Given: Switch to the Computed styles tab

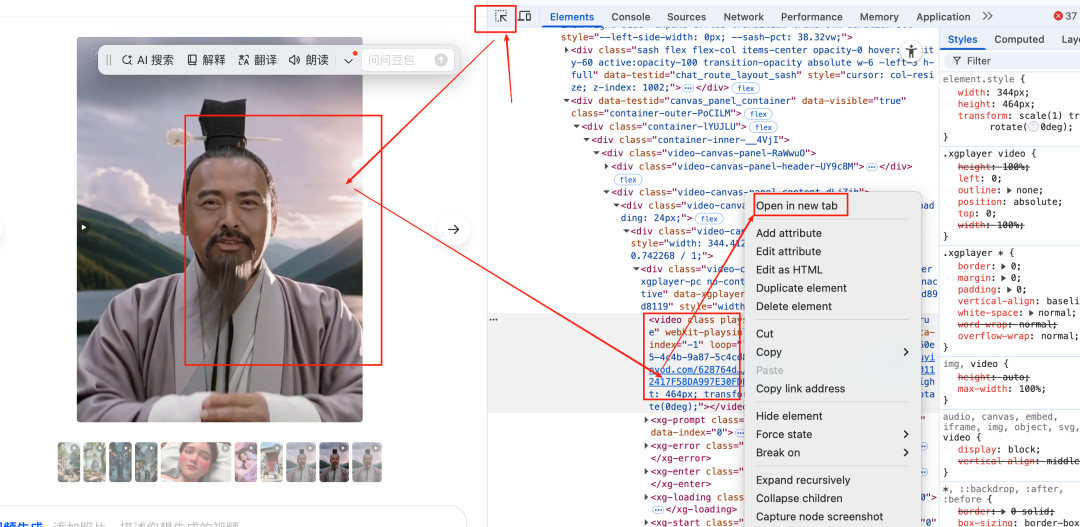Looking at the screenshot, I should tap(1019, 39).
